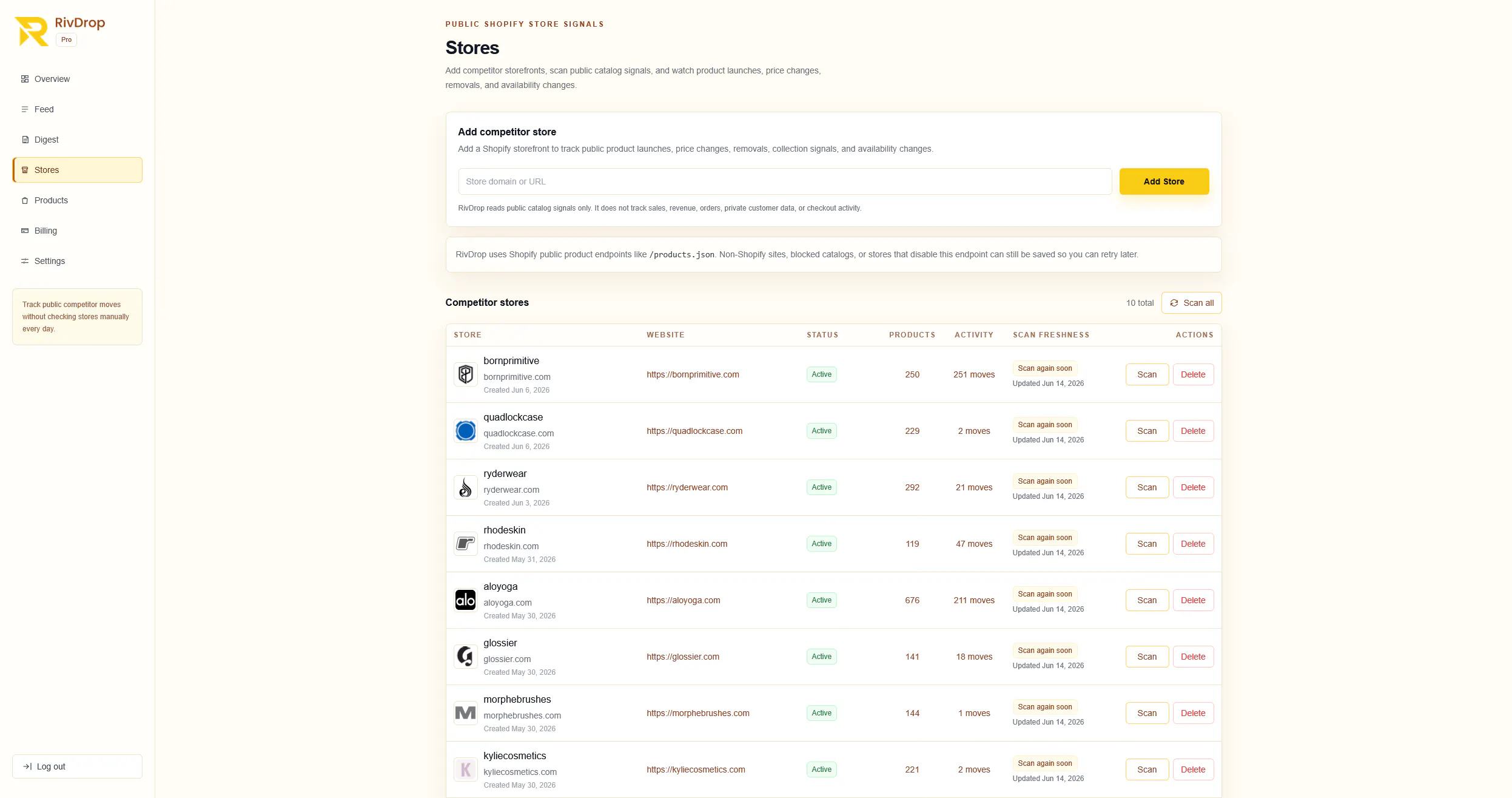
Task: Click the quadlockcase store logo
Action: point(466,431)
